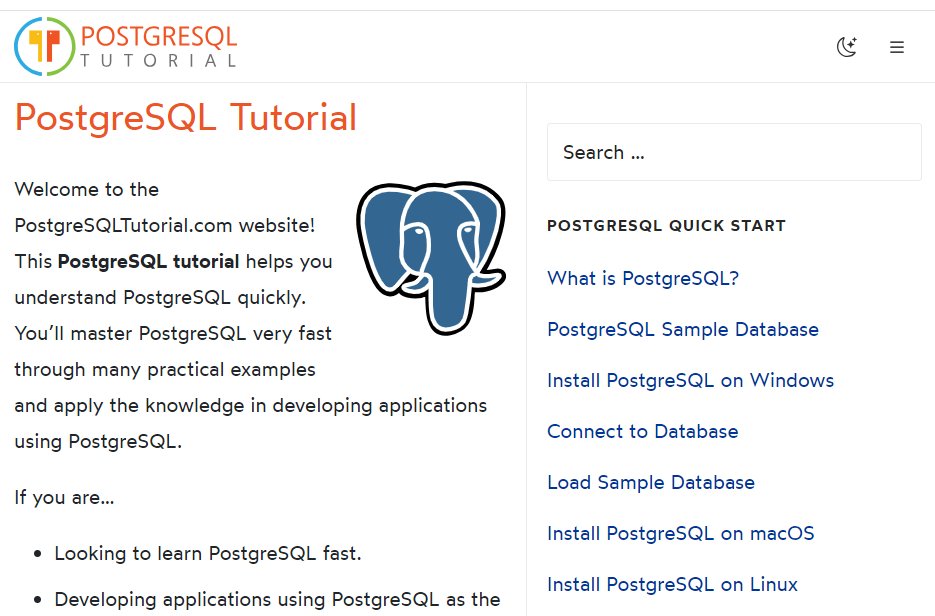Click the blue PostgreSQL elephant image
Image resolution: width=935 pixels, height=616 pixels.
(x=431, y=258)
